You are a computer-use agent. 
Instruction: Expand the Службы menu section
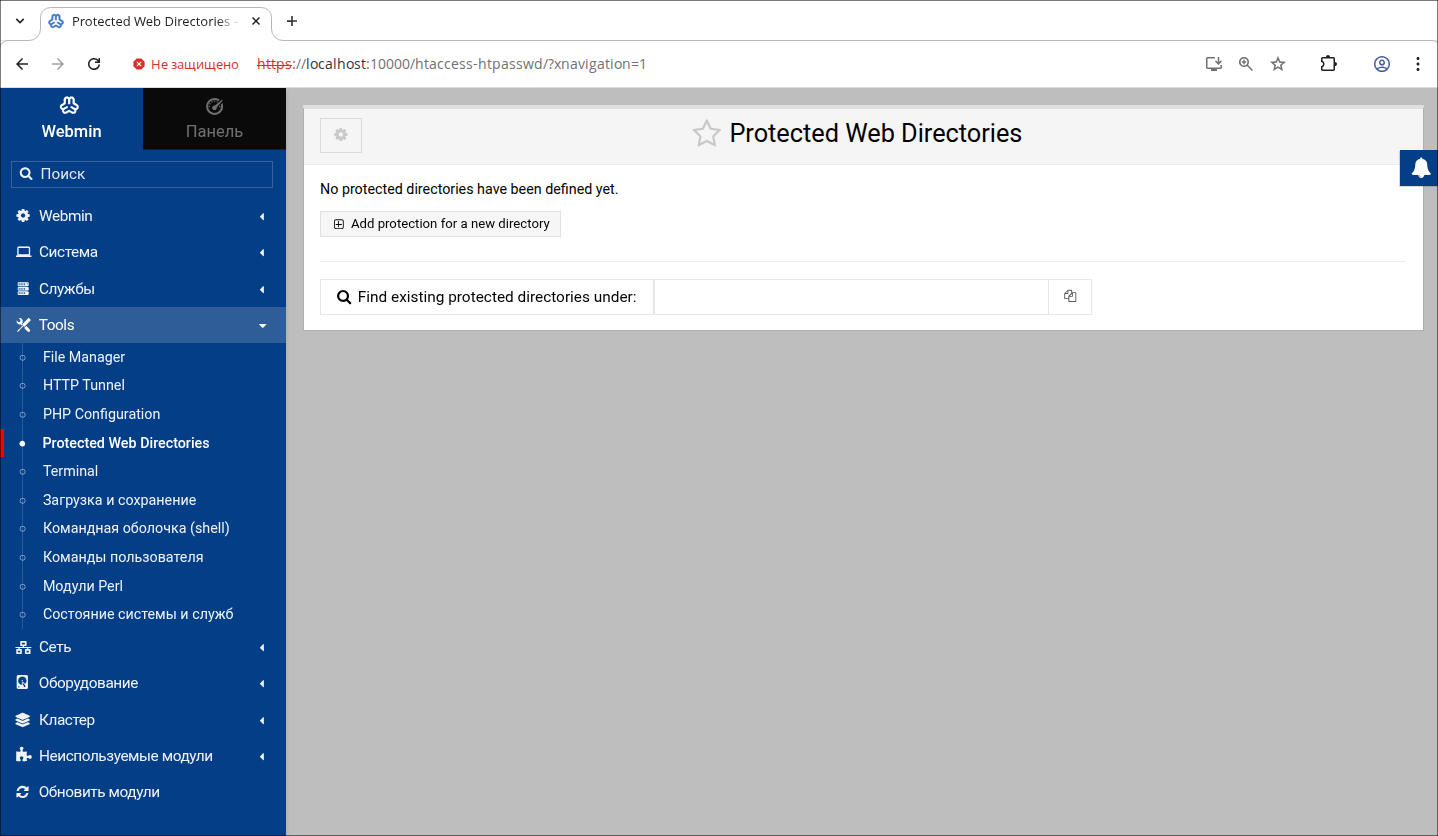click(142, 289)
